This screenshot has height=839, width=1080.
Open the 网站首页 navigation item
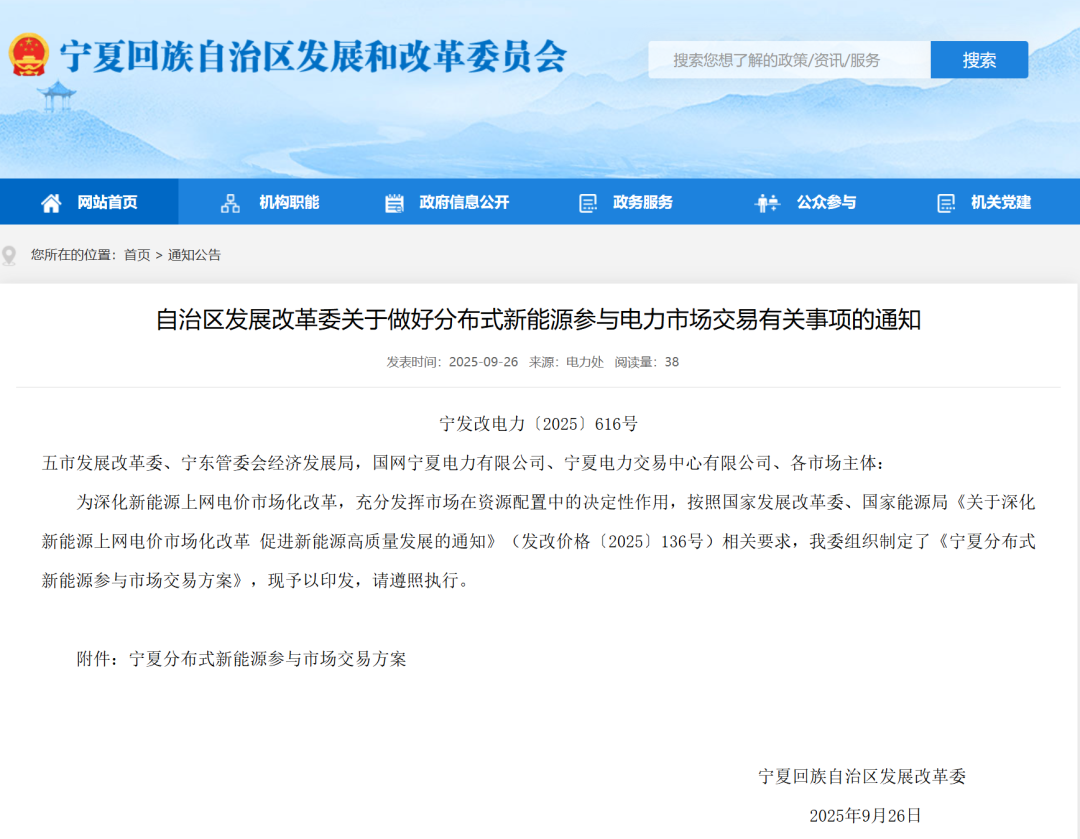[100, 202]
